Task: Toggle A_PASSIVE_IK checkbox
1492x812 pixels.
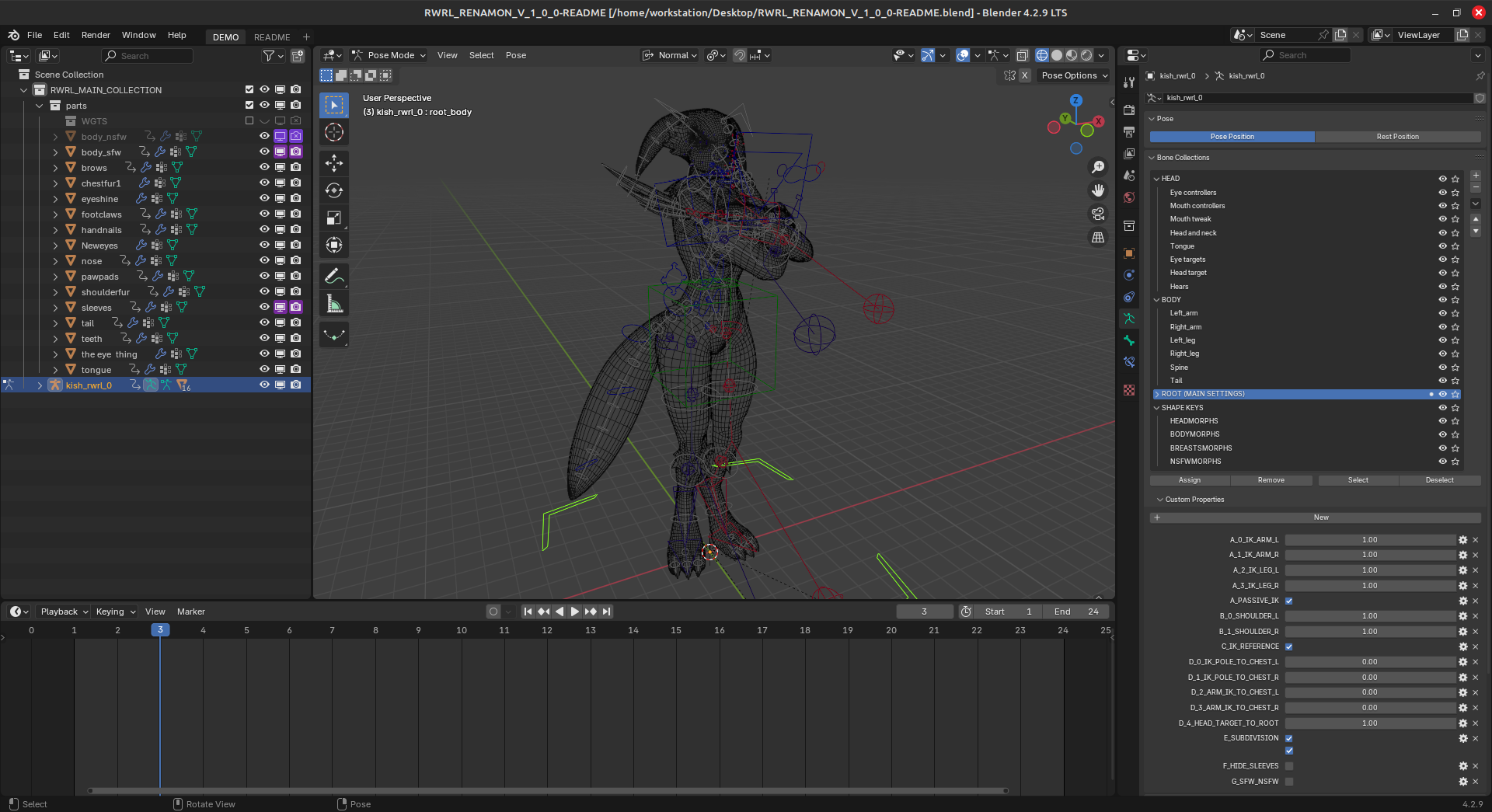Action: tap(1289, 601)
